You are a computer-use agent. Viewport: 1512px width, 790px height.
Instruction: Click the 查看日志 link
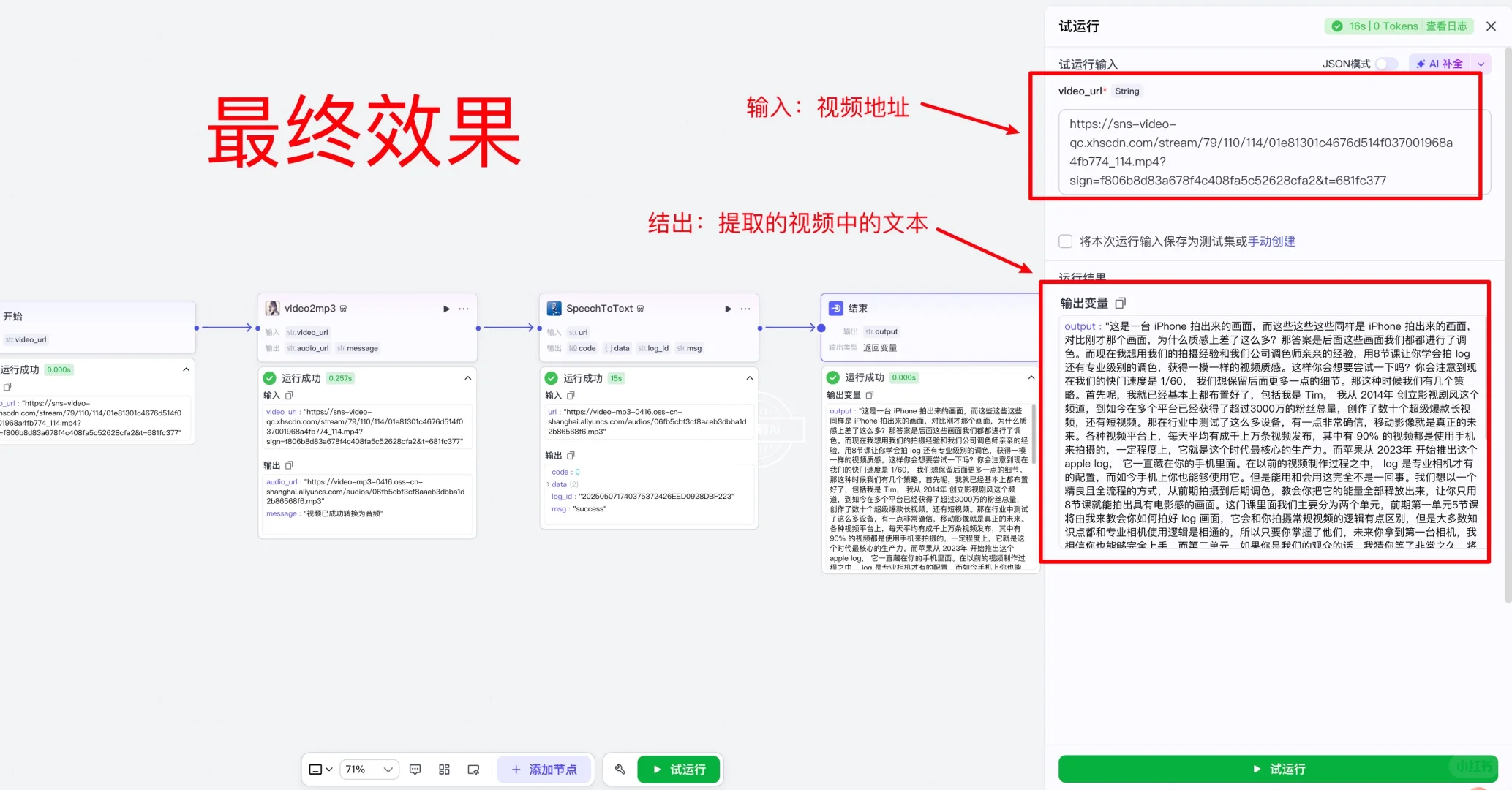click(1447, 26)
